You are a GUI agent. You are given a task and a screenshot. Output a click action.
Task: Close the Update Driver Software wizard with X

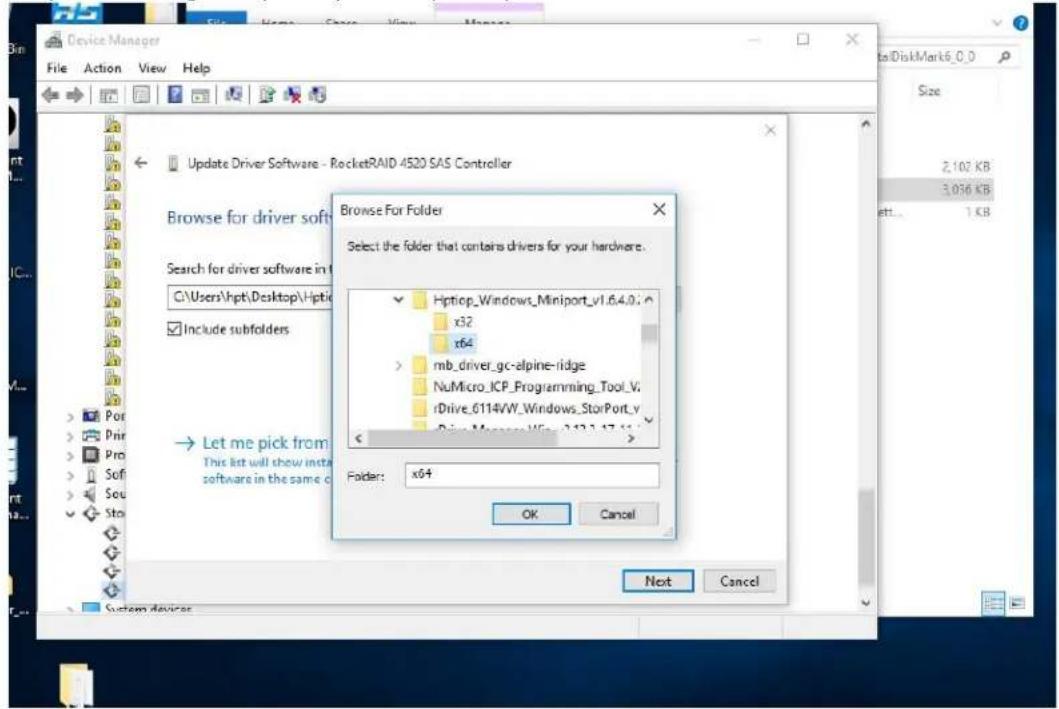(770, 130)
